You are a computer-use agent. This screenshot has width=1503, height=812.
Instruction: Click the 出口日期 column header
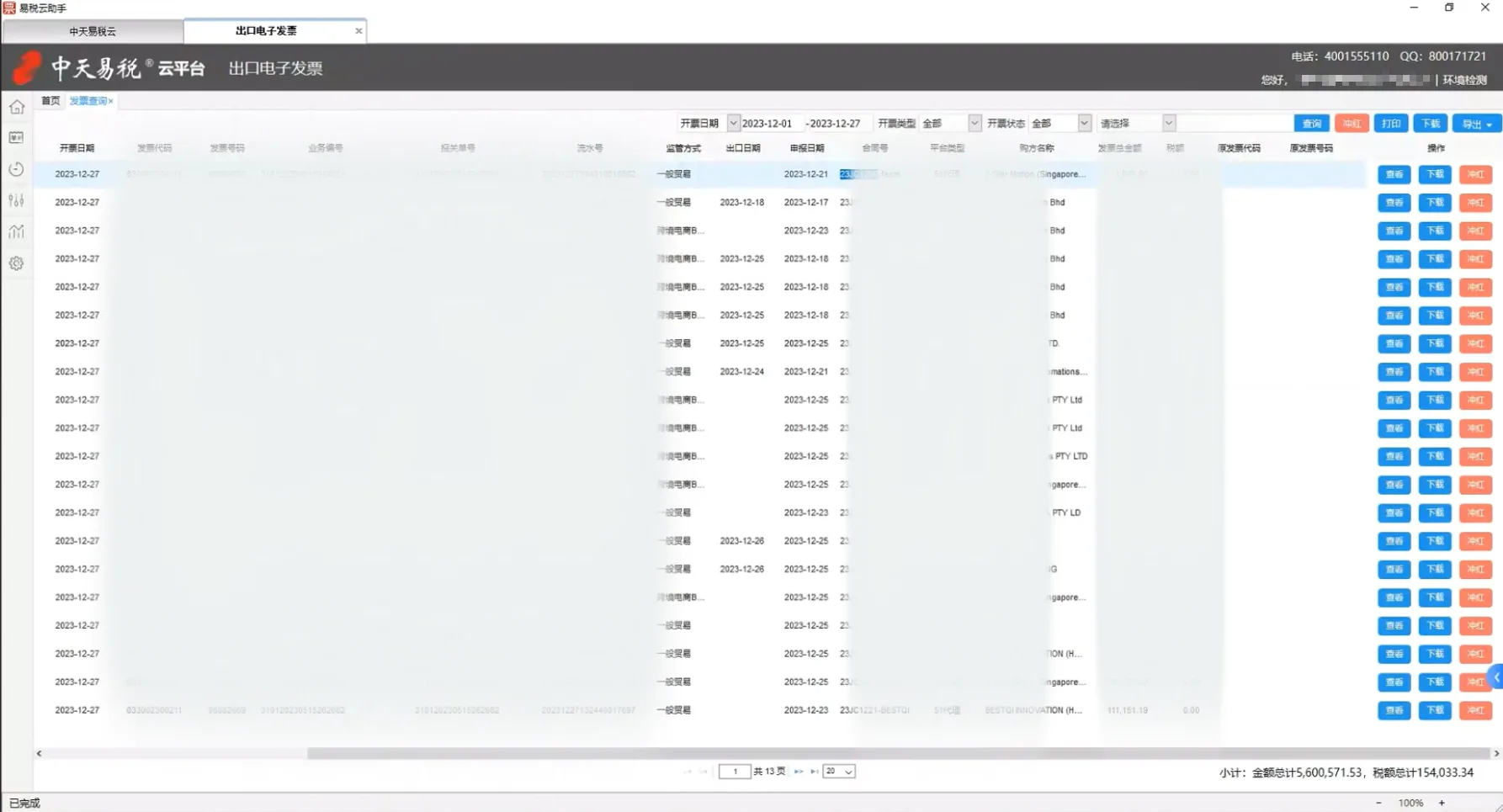[x=743, y=148]
